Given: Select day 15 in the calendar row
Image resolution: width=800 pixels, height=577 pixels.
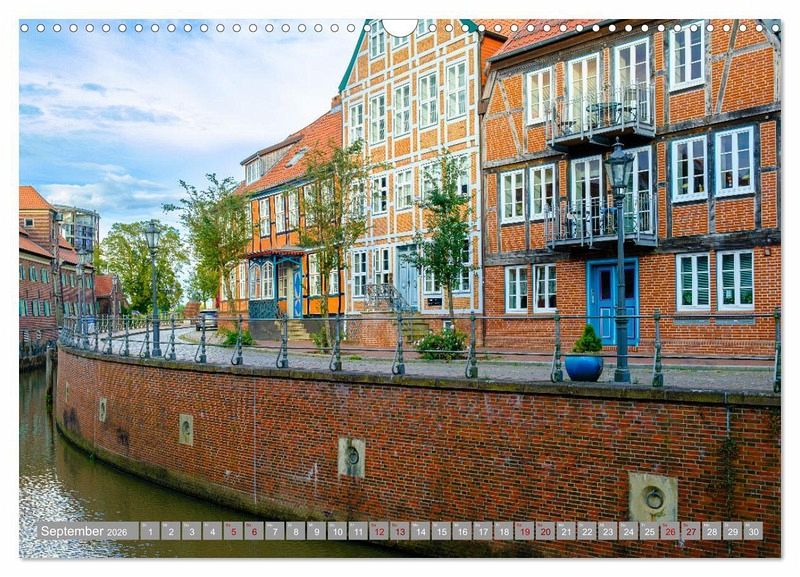Looking at the screenshot, I should (x=441, y=531).
